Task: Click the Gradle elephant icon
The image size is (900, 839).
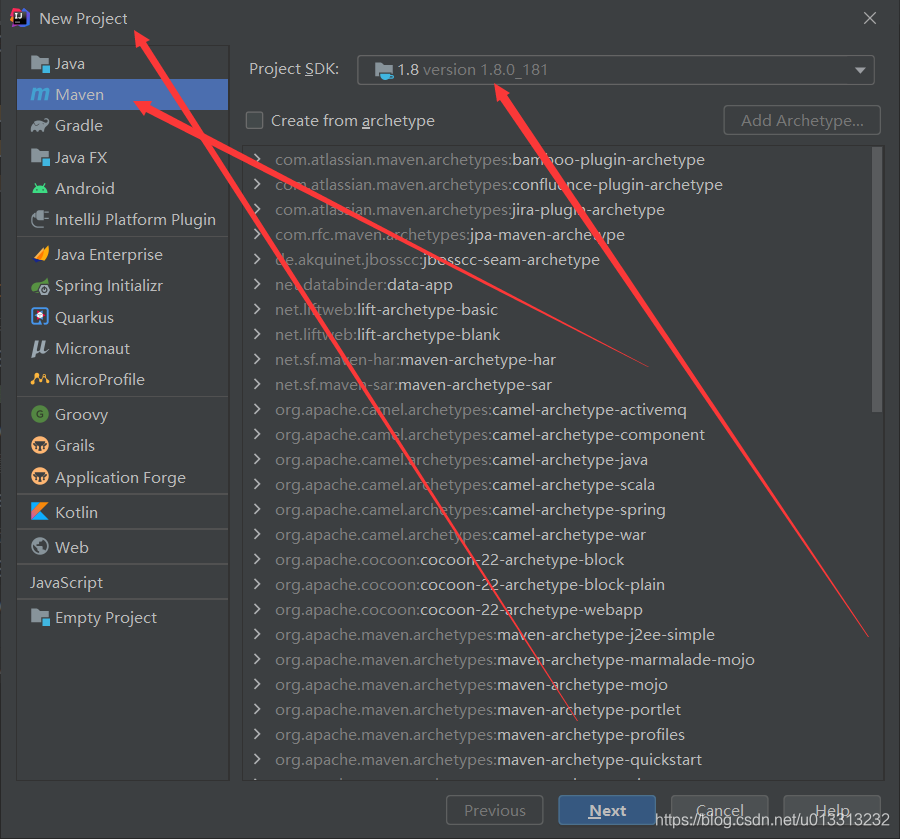Action: point(40,125)
